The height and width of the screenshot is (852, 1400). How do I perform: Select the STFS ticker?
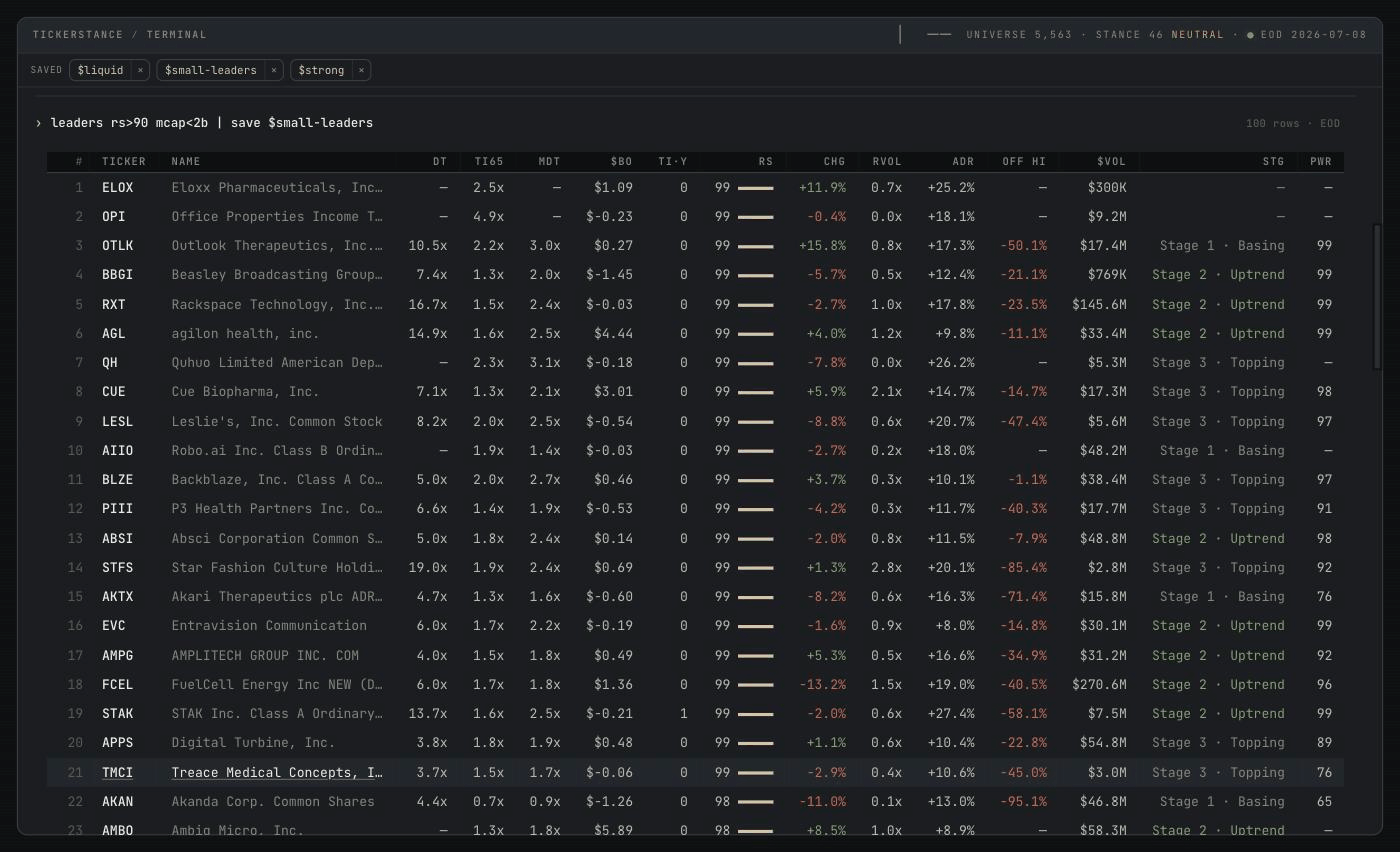point(117,567)
